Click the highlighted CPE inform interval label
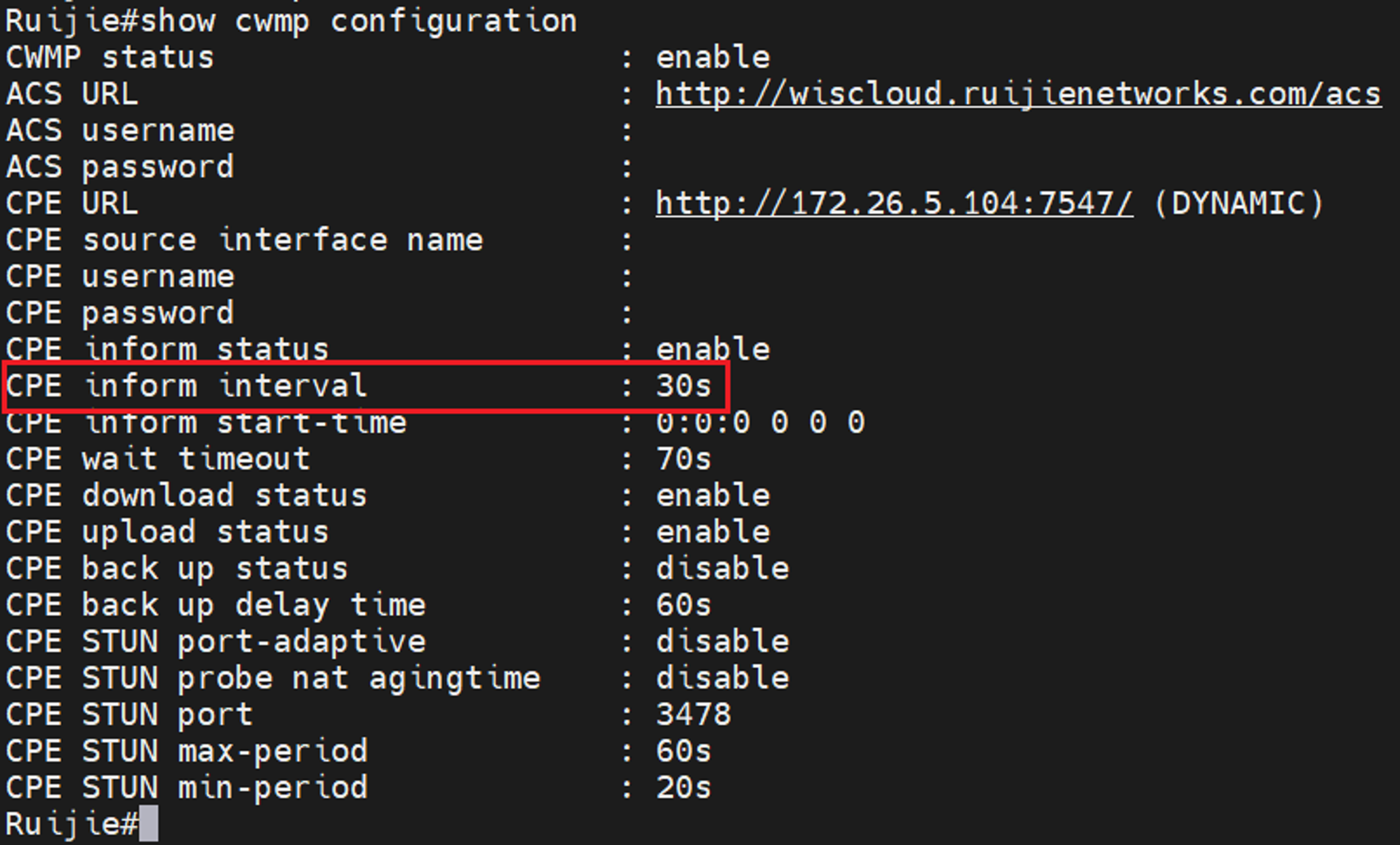The width and height of the screenshot is (1400, 845). 186,385
